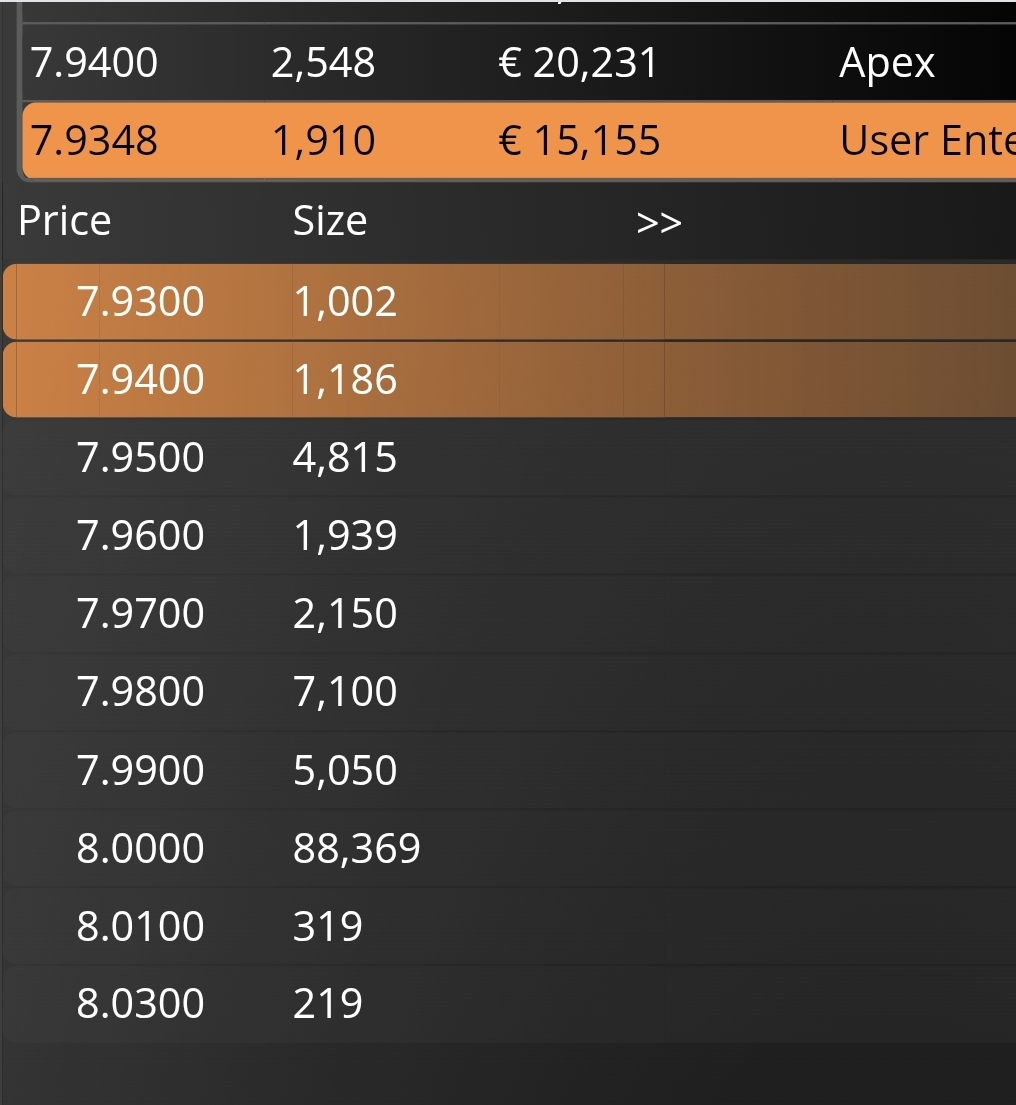The height and width of the screenshot is (1105, 1016).
Task: Select the 7.9500 price level
Action: (140, 458)
